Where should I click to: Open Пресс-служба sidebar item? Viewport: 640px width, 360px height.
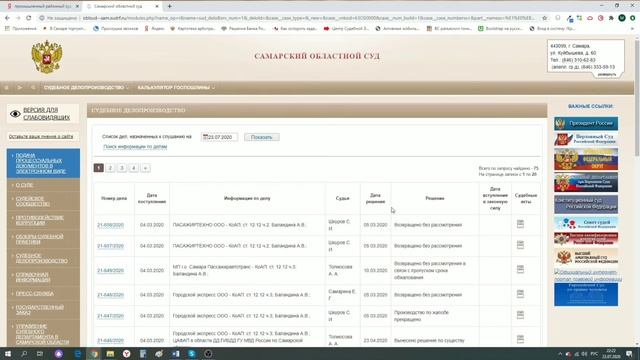(34, 293)
